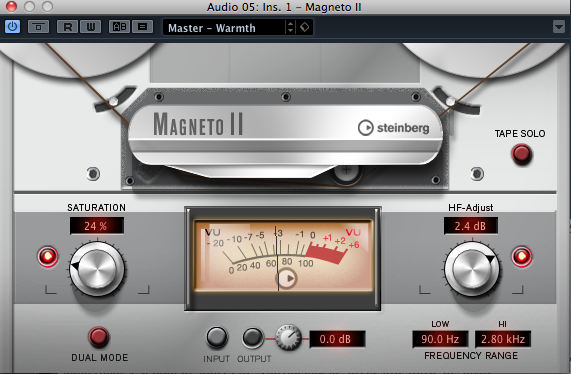
Task: Toggle the HF-Adjust on/off red LED button
Action: tap(521, 257)
